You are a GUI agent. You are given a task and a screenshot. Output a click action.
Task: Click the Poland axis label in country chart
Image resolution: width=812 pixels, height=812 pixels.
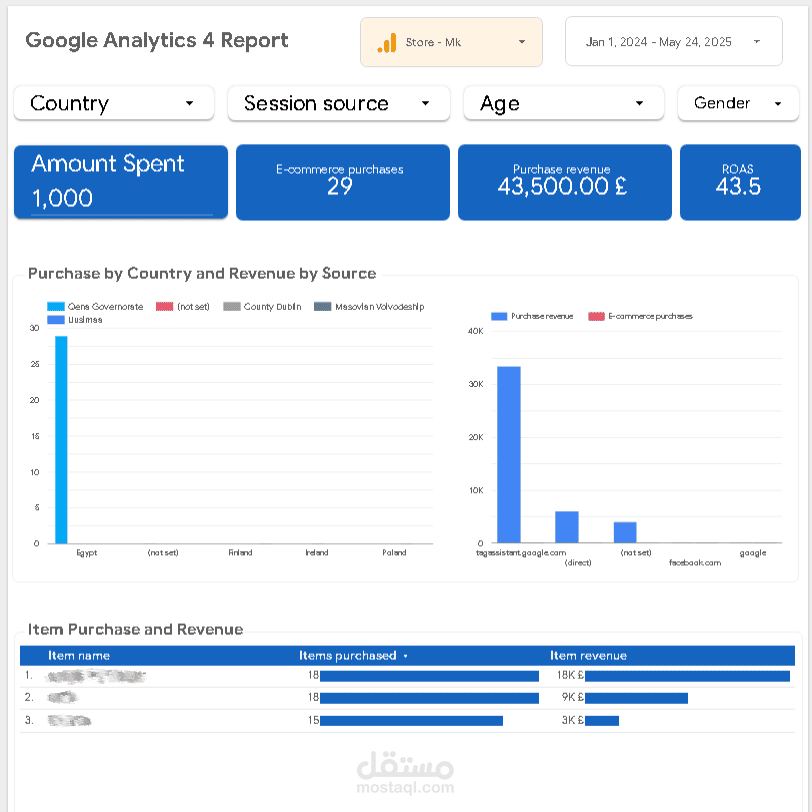(394, 553)
